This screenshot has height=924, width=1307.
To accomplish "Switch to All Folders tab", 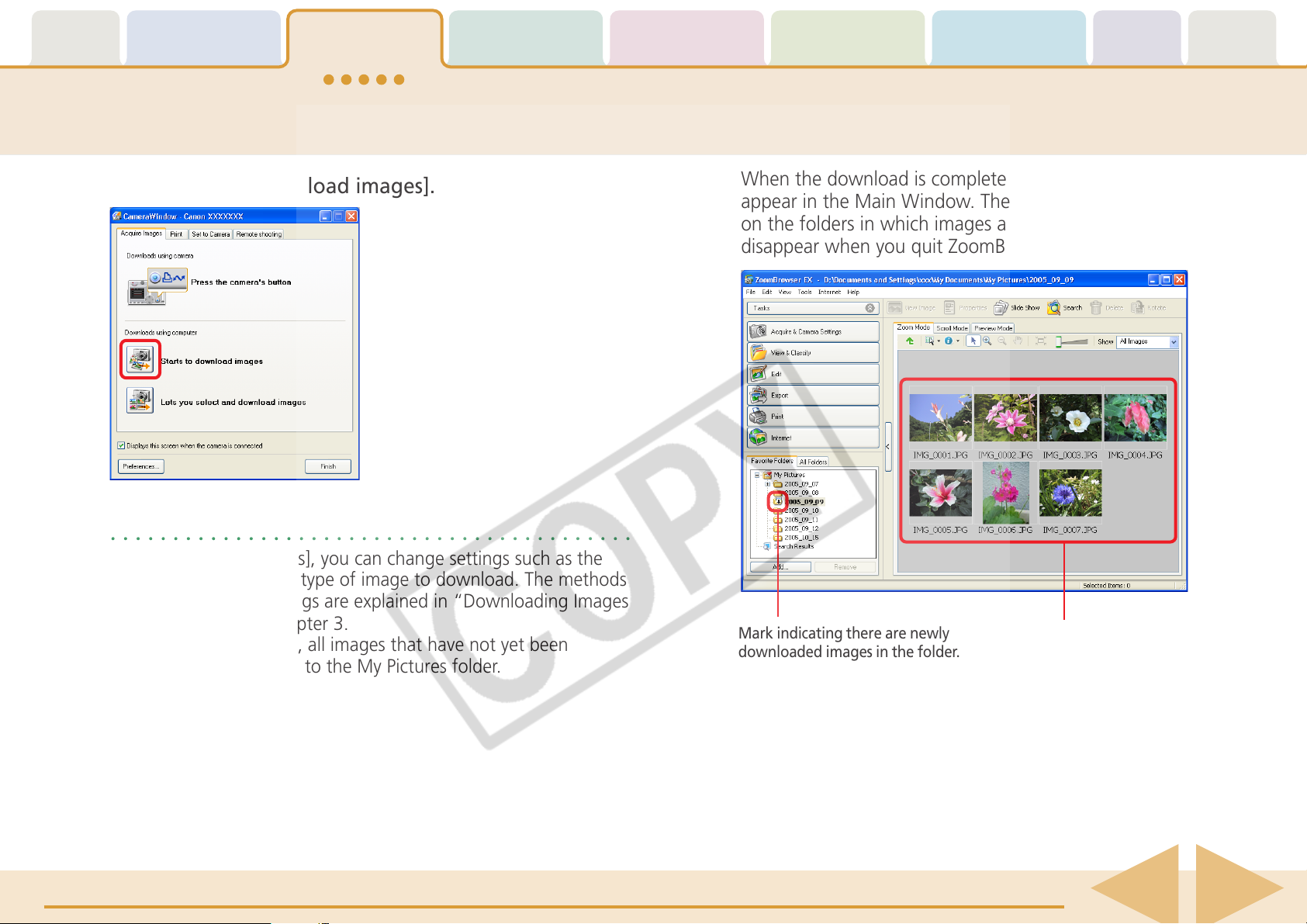I will click(813, 462).
